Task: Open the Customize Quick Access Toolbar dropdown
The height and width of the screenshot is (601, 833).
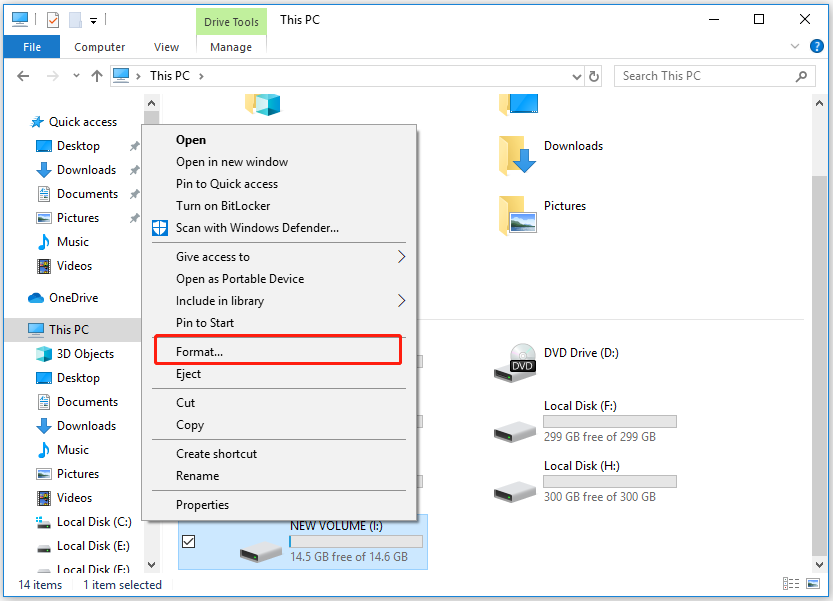Action: [x=94, y=21]
